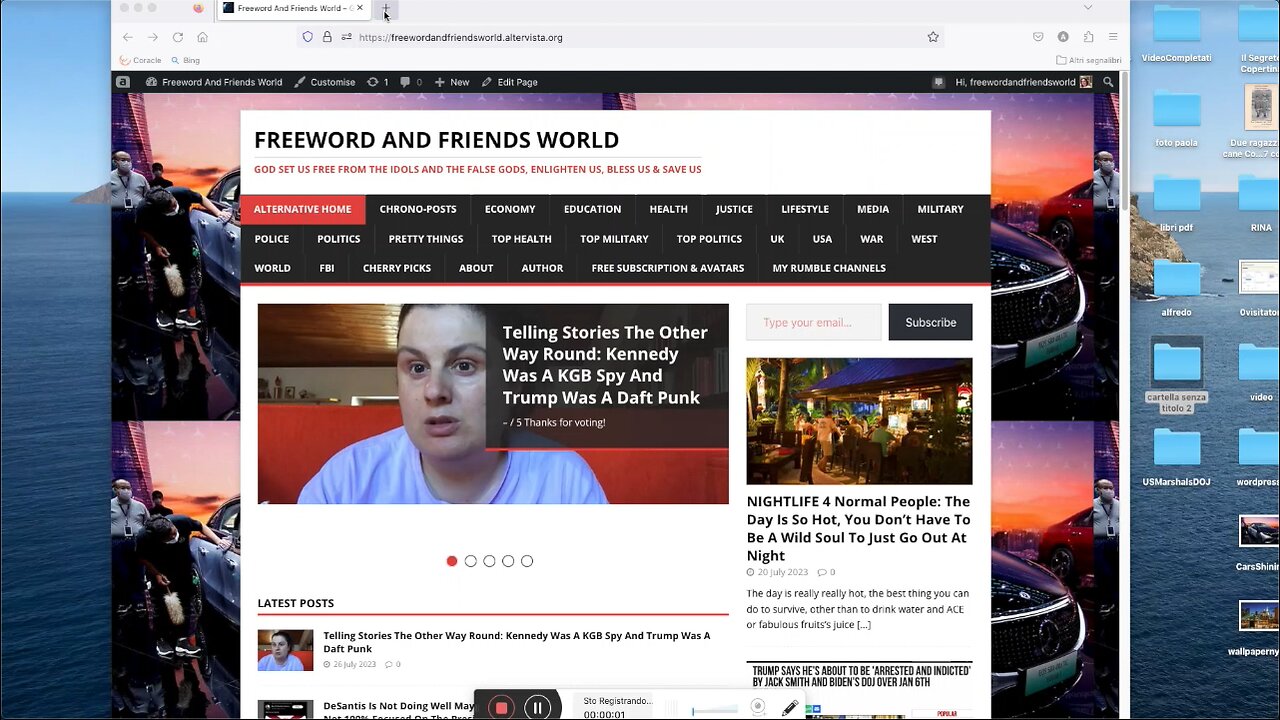Open the Firefox hamburger menu
This screenshot has width=1280, height=720.
pyautogui.click(x=1113, y=37)
